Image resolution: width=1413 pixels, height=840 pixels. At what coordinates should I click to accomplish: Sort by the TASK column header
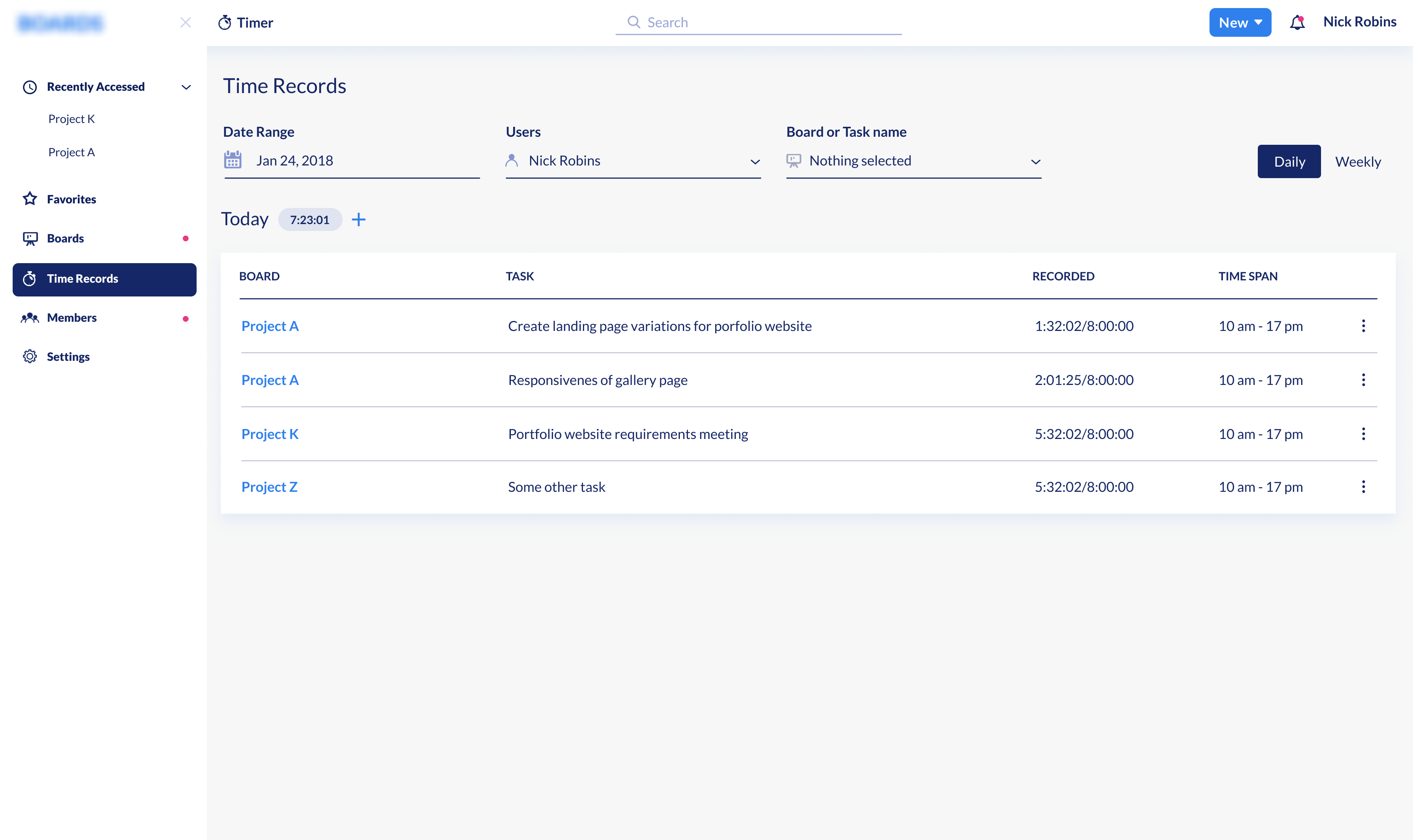pos(520,276)
